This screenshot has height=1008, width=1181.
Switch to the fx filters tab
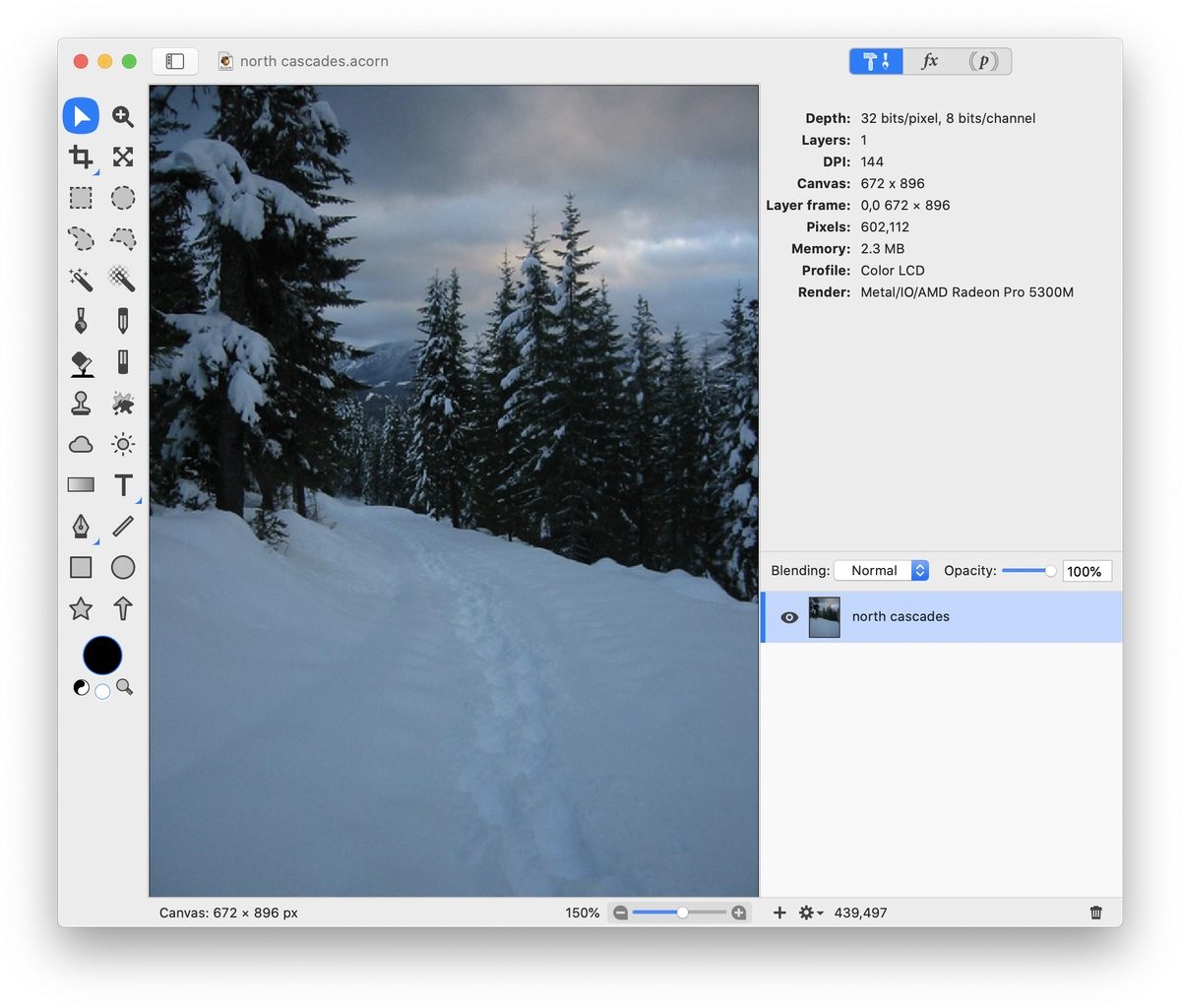(929, 61)
